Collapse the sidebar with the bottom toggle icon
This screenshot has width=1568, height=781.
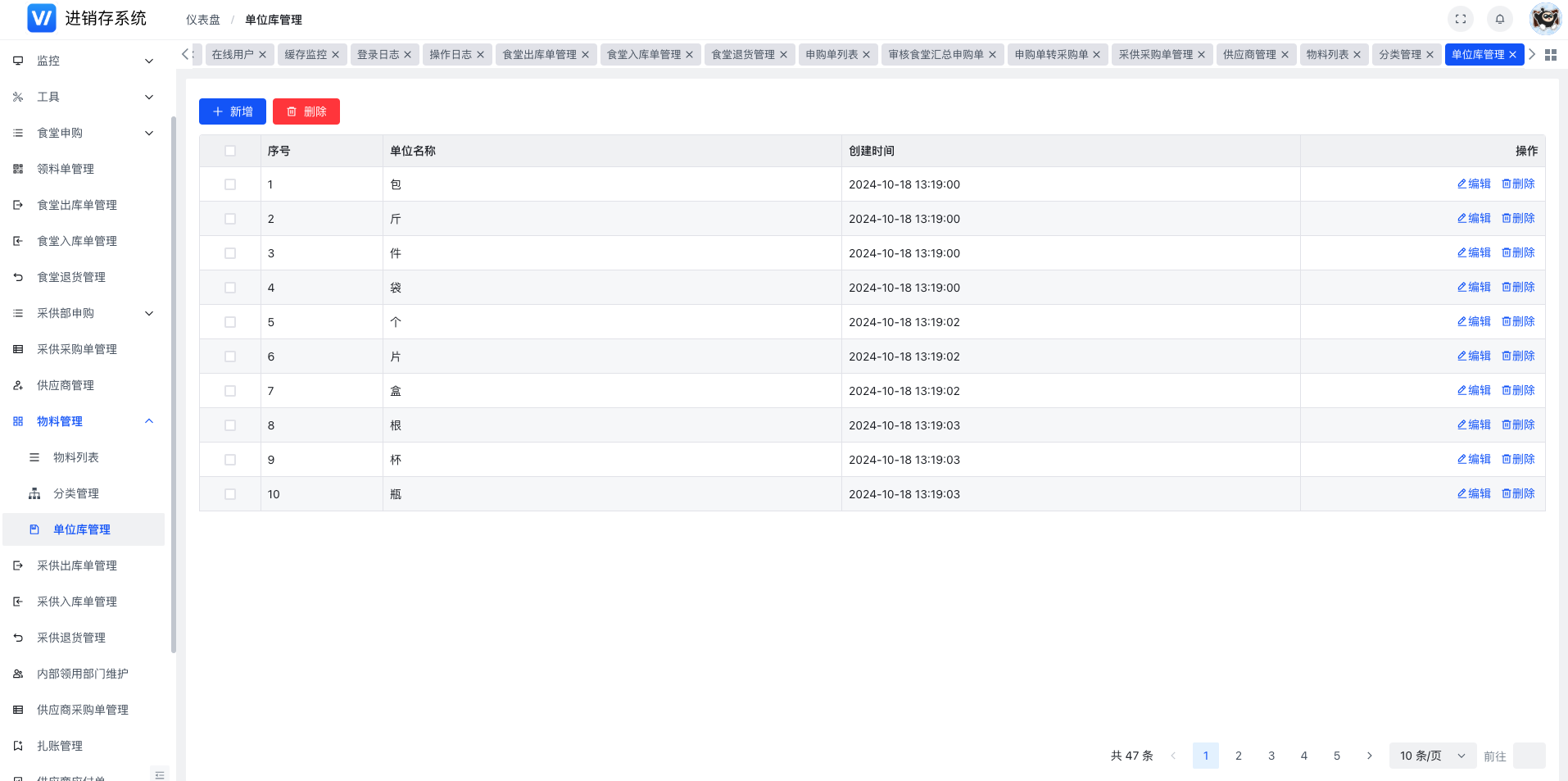tap(160, 774)
